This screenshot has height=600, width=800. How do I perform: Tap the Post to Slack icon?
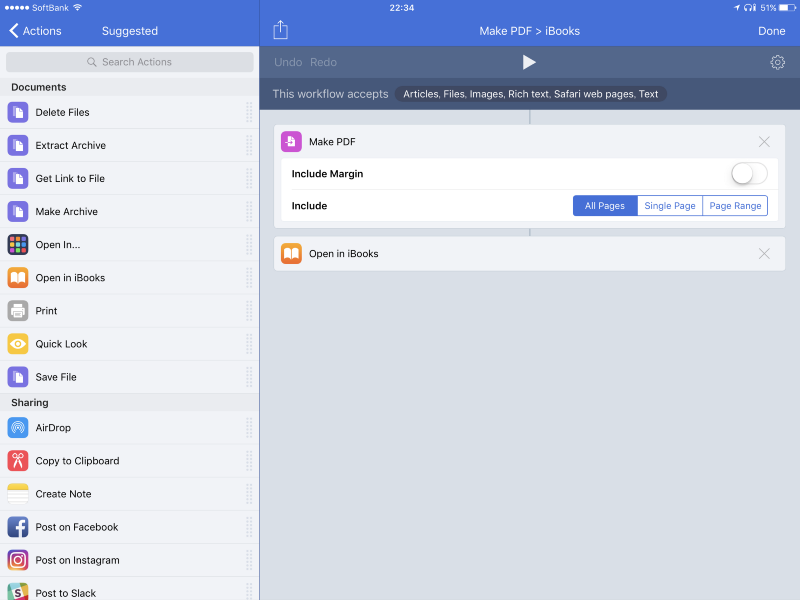tap(18, 592)
